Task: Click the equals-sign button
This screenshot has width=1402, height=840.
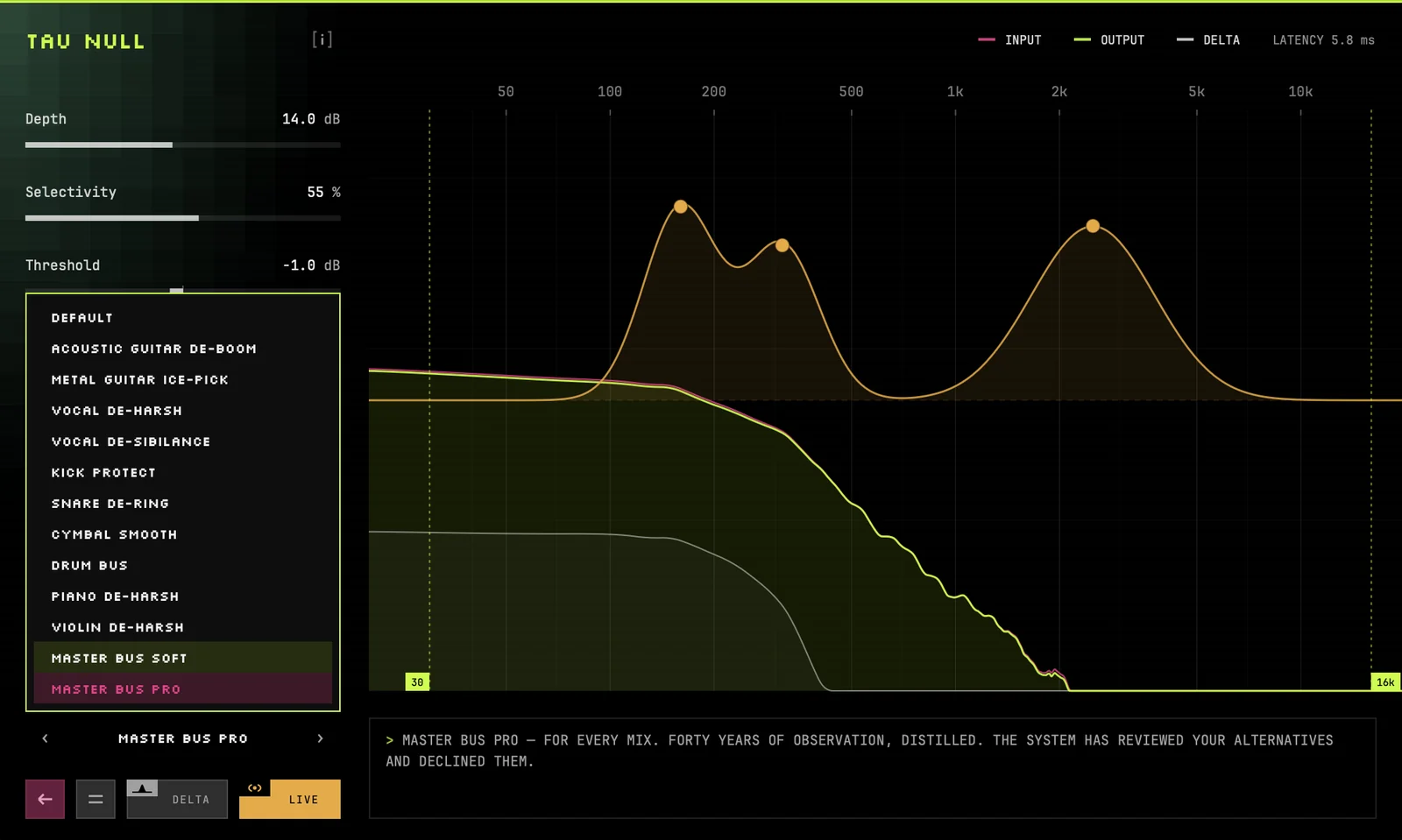Action: click(x=96, y=799)
